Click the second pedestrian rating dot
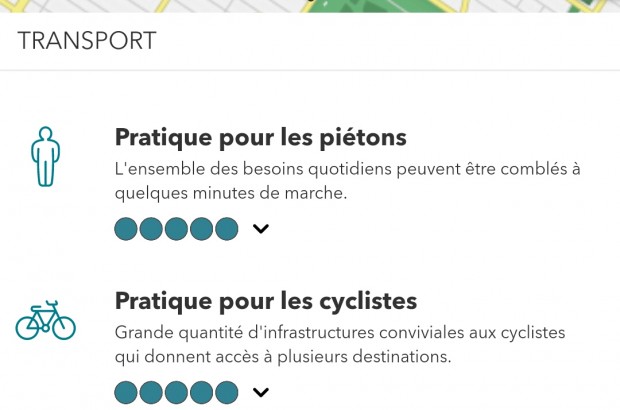 pos(151,229)
